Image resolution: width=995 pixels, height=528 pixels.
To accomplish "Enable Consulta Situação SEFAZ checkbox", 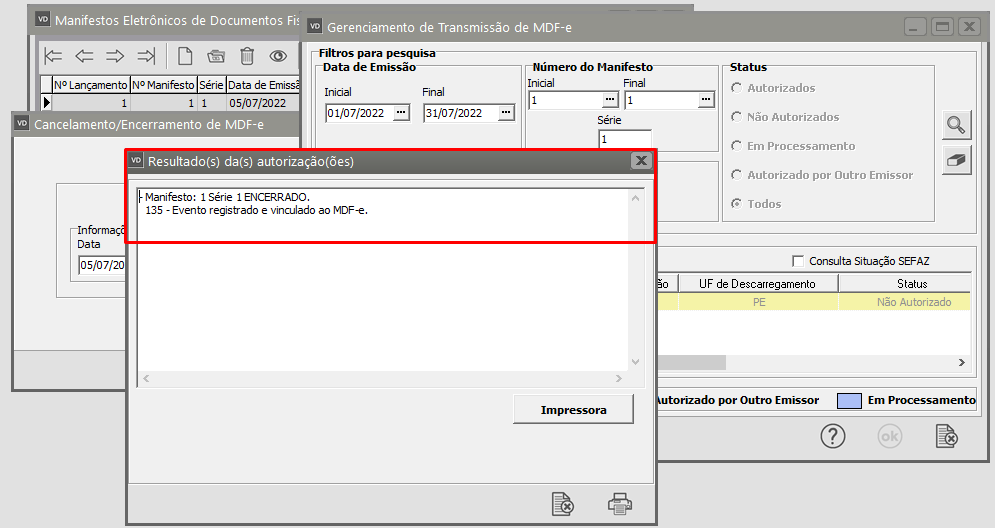I will 797,261.
